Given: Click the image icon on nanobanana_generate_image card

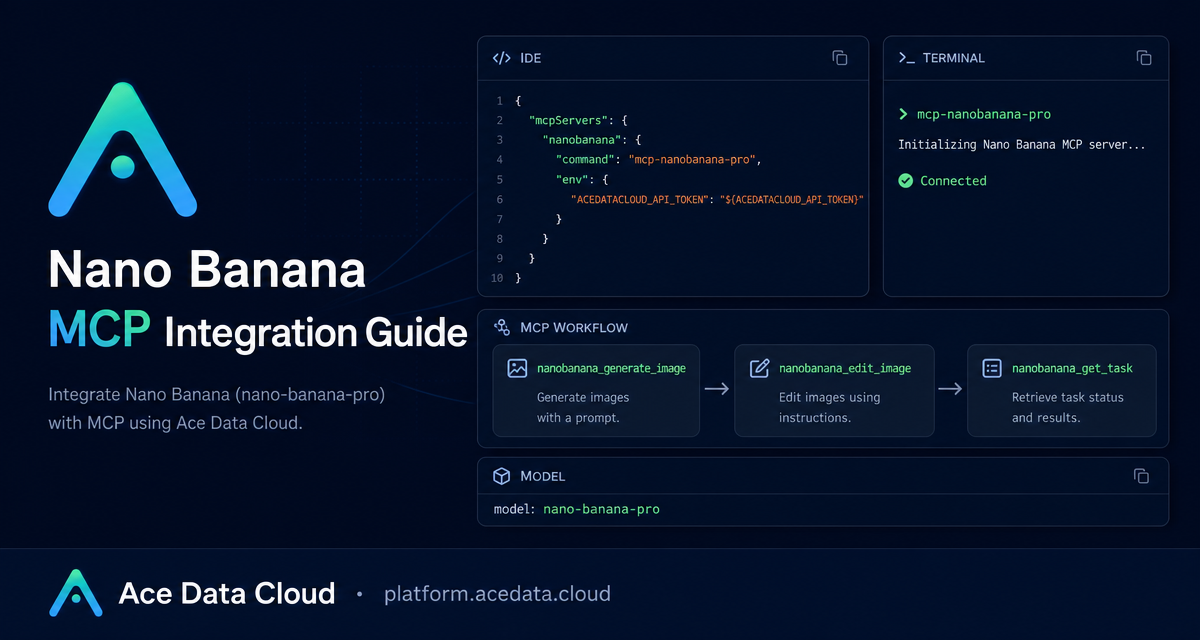Looking at the screenshot, I should pyautogui.click(x=517, y=368).
